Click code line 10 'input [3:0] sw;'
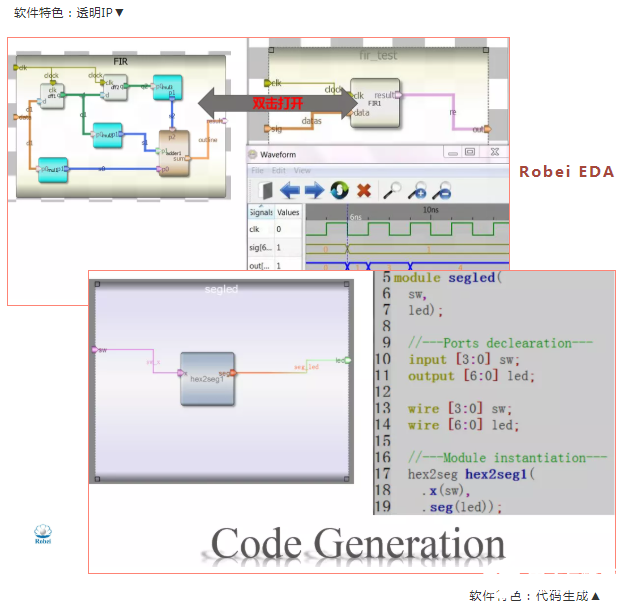Image resolution: width=627 pixels, height=605 pixels. (464, 359)
